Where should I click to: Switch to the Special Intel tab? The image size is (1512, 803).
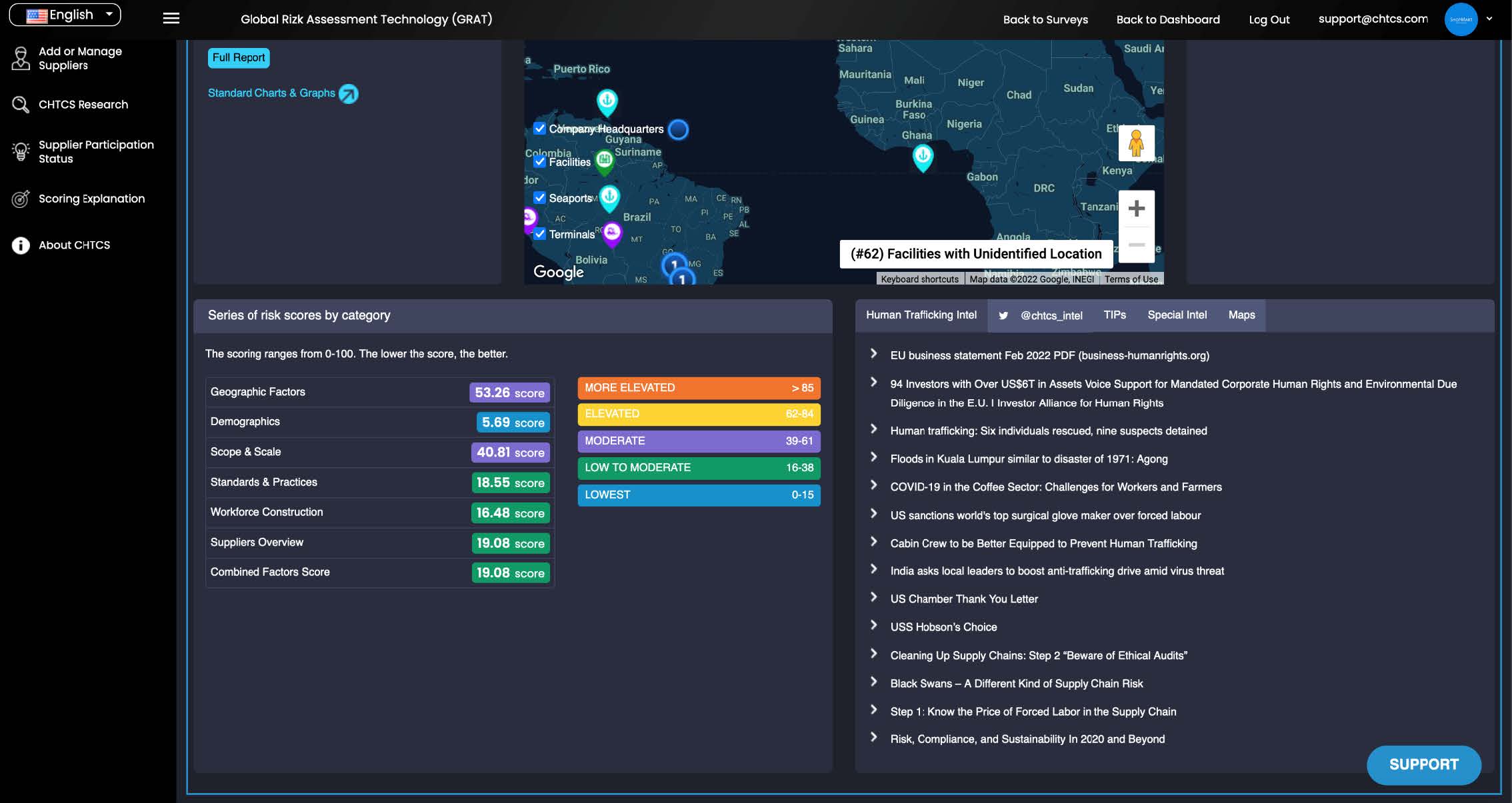tap(1177, 315)
